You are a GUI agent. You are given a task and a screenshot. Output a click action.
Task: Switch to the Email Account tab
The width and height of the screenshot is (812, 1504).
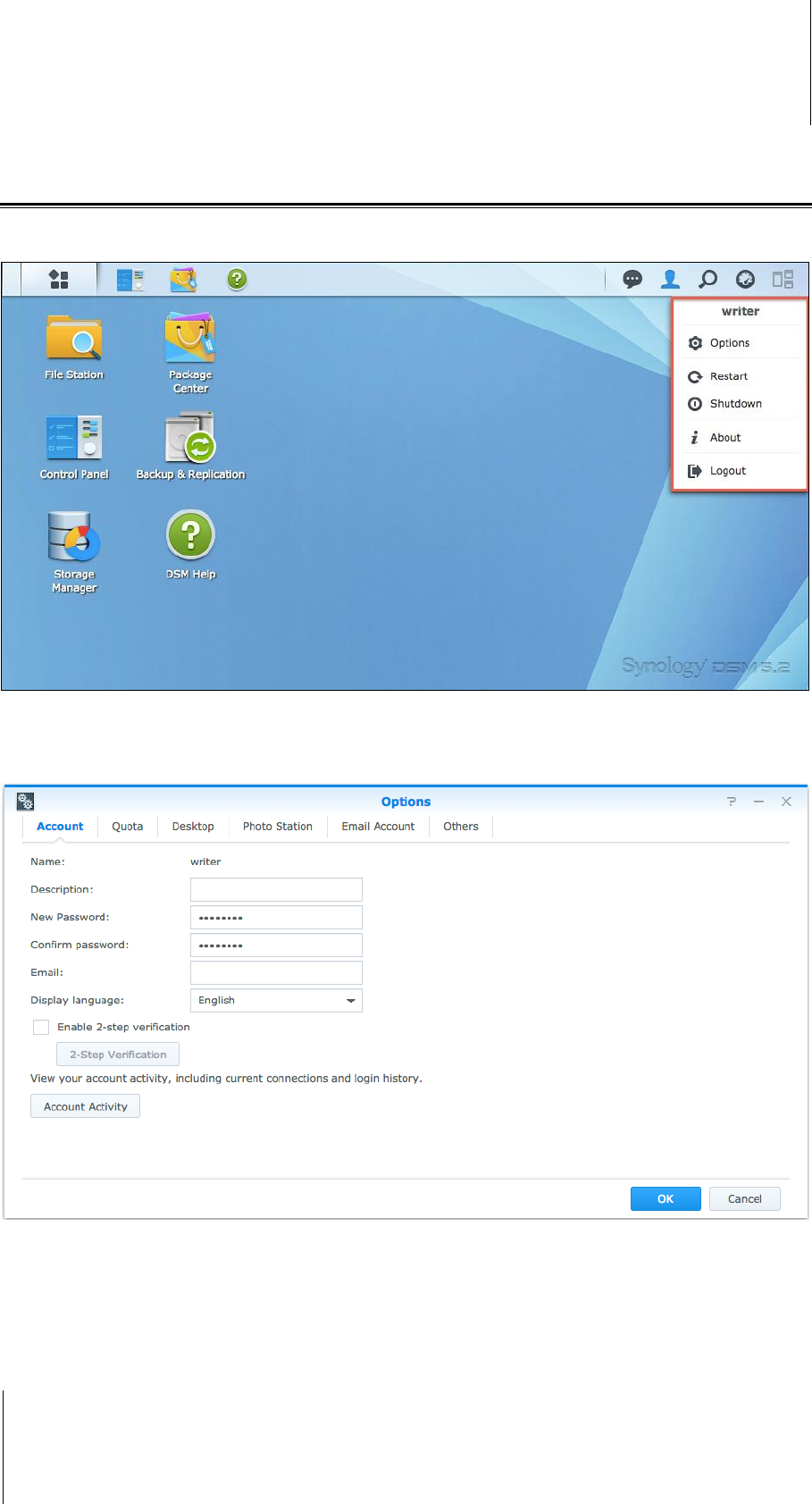click(x=378, y=827)
